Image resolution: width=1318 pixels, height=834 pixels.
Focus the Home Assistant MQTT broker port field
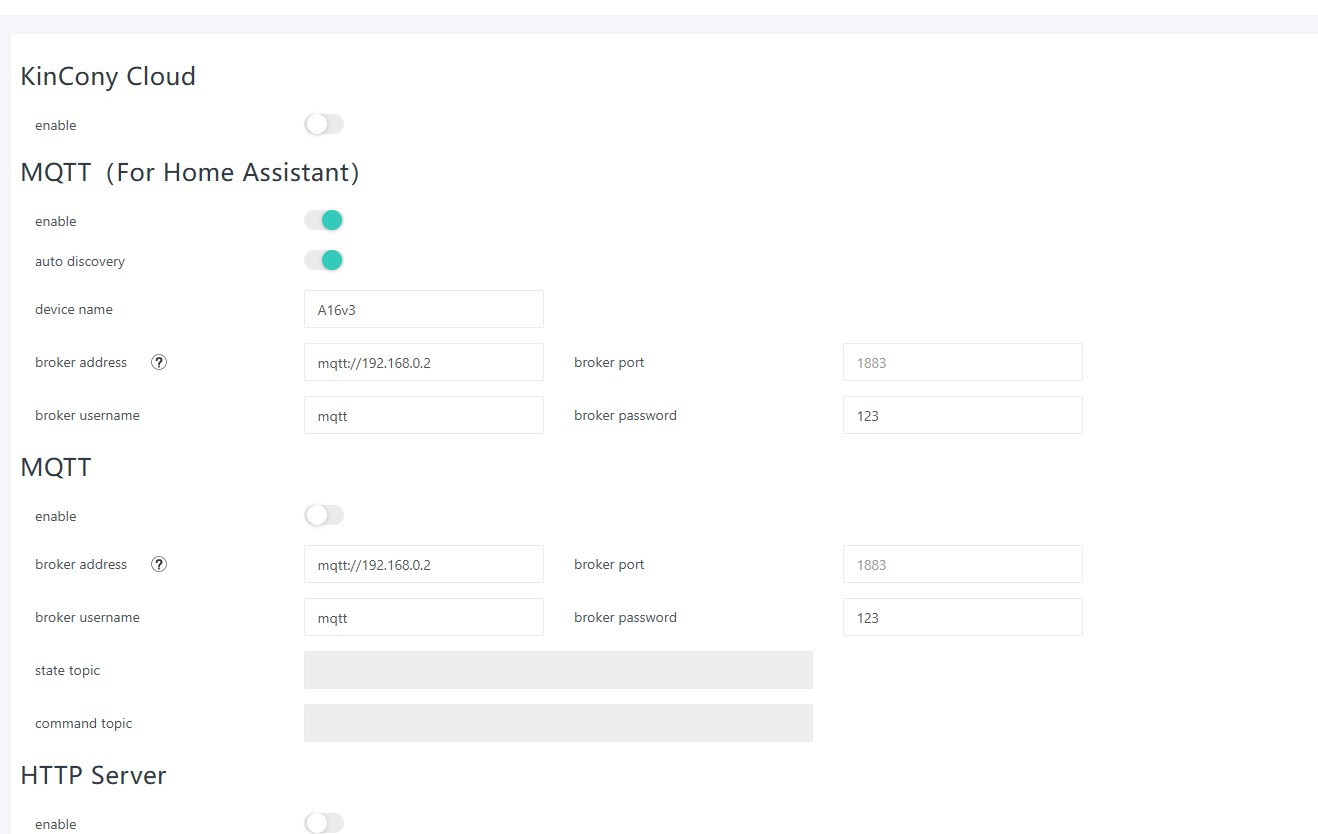tap(963, 362)
